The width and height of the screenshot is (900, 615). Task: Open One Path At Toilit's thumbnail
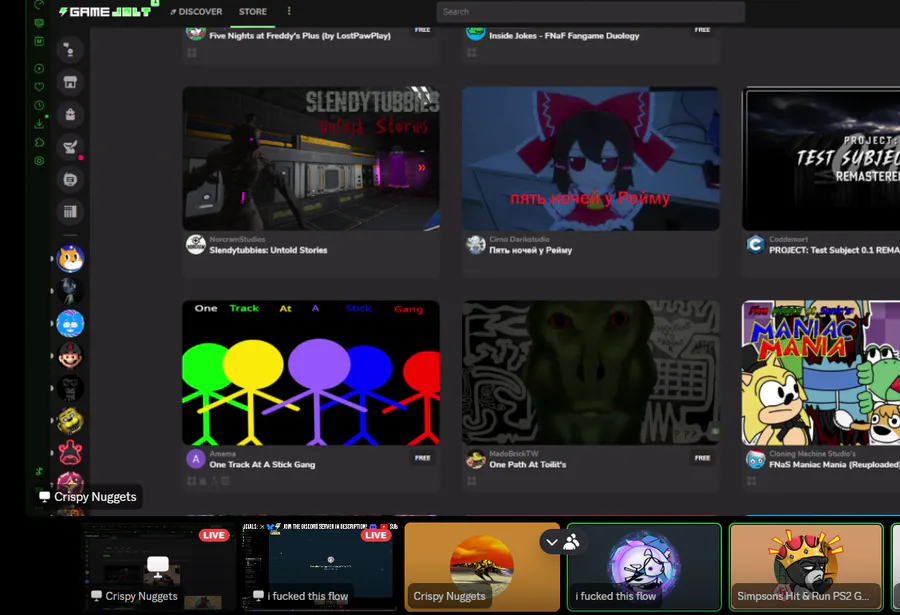(x=591, y=373)
